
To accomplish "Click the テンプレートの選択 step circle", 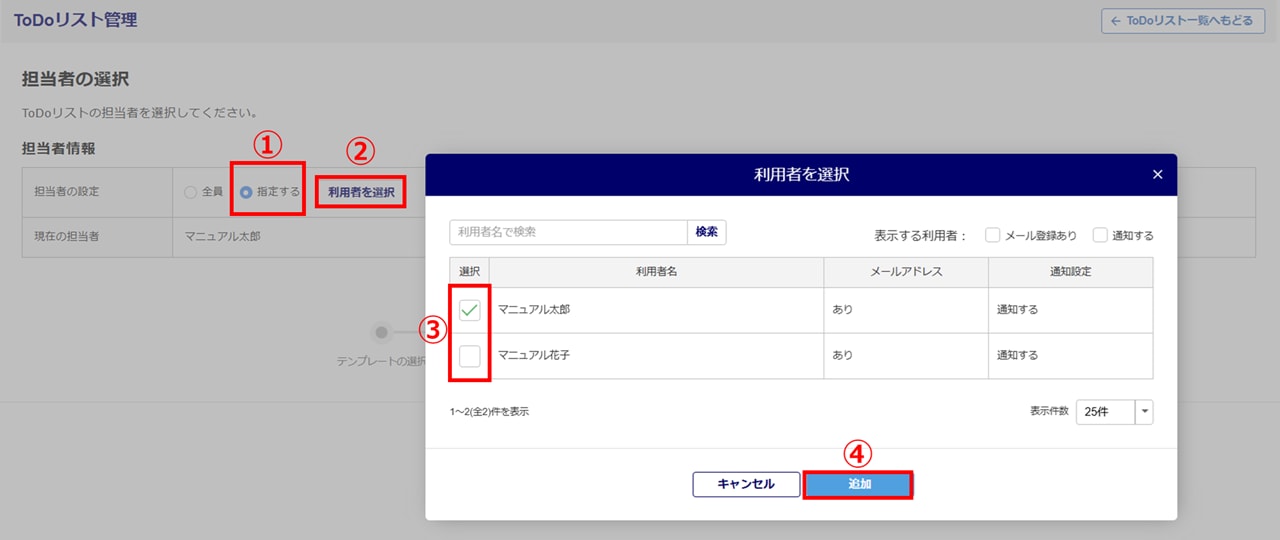I will [x=381, y=332].
